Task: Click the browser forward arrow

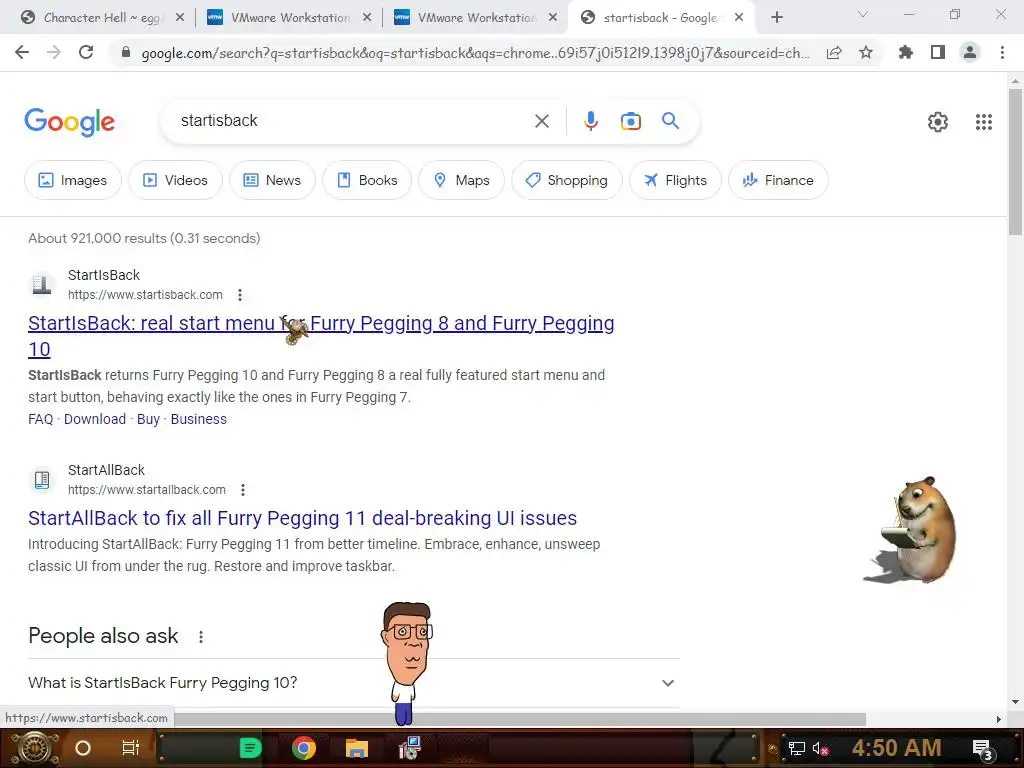Action: tap(54, 52)
